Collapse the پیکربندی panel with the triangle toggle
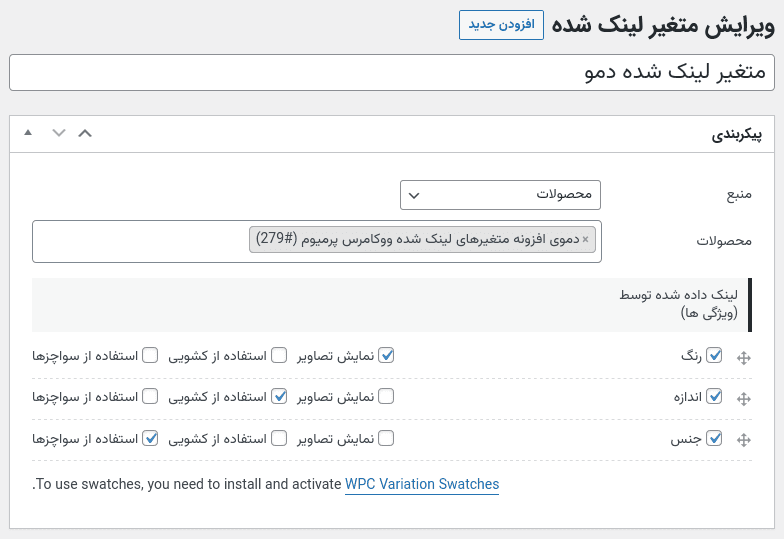Screen dimensions: 784x539 (x=28, y=133)
